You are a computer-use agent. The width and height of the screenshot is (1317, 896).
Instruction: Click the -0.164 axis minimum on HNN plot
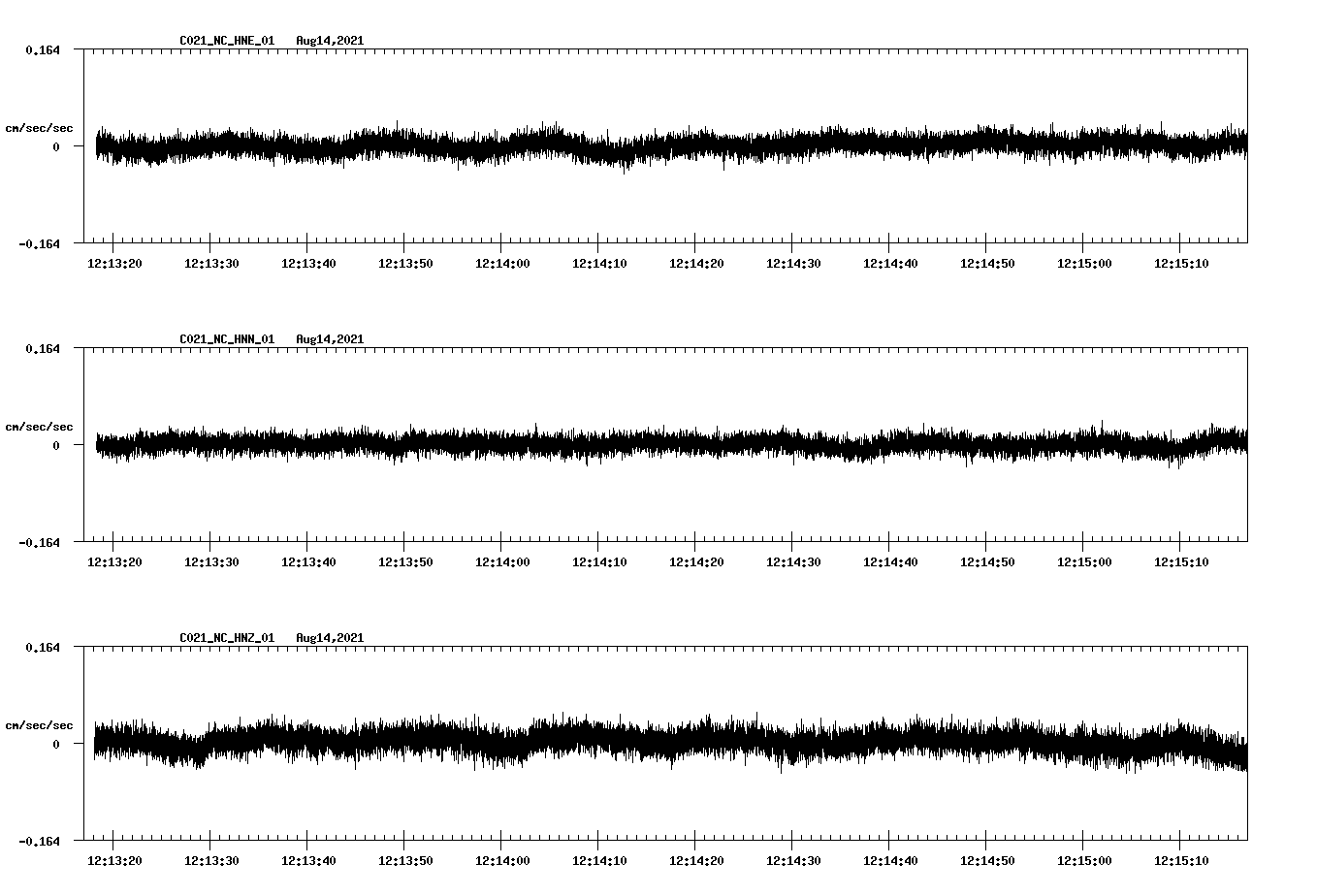[39, 542]
